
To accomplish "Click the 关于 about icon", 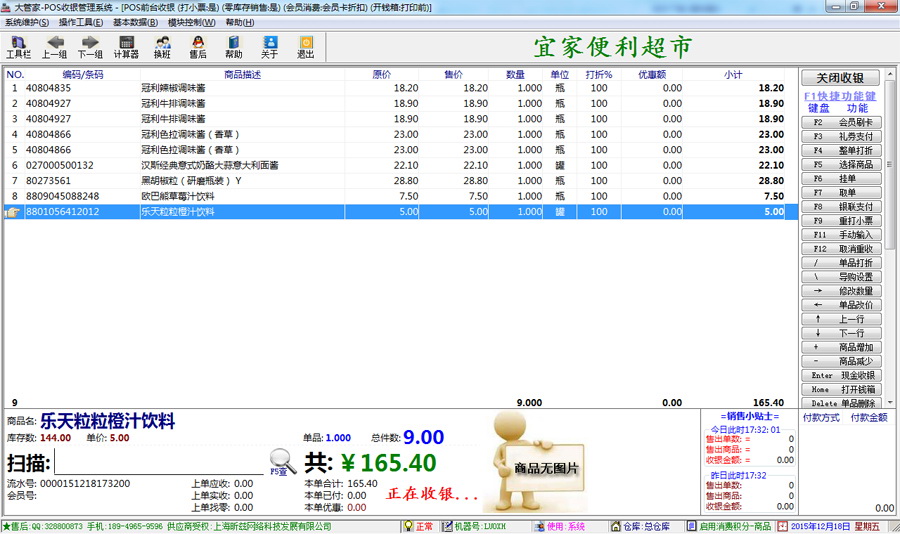I will coord(269,47).
